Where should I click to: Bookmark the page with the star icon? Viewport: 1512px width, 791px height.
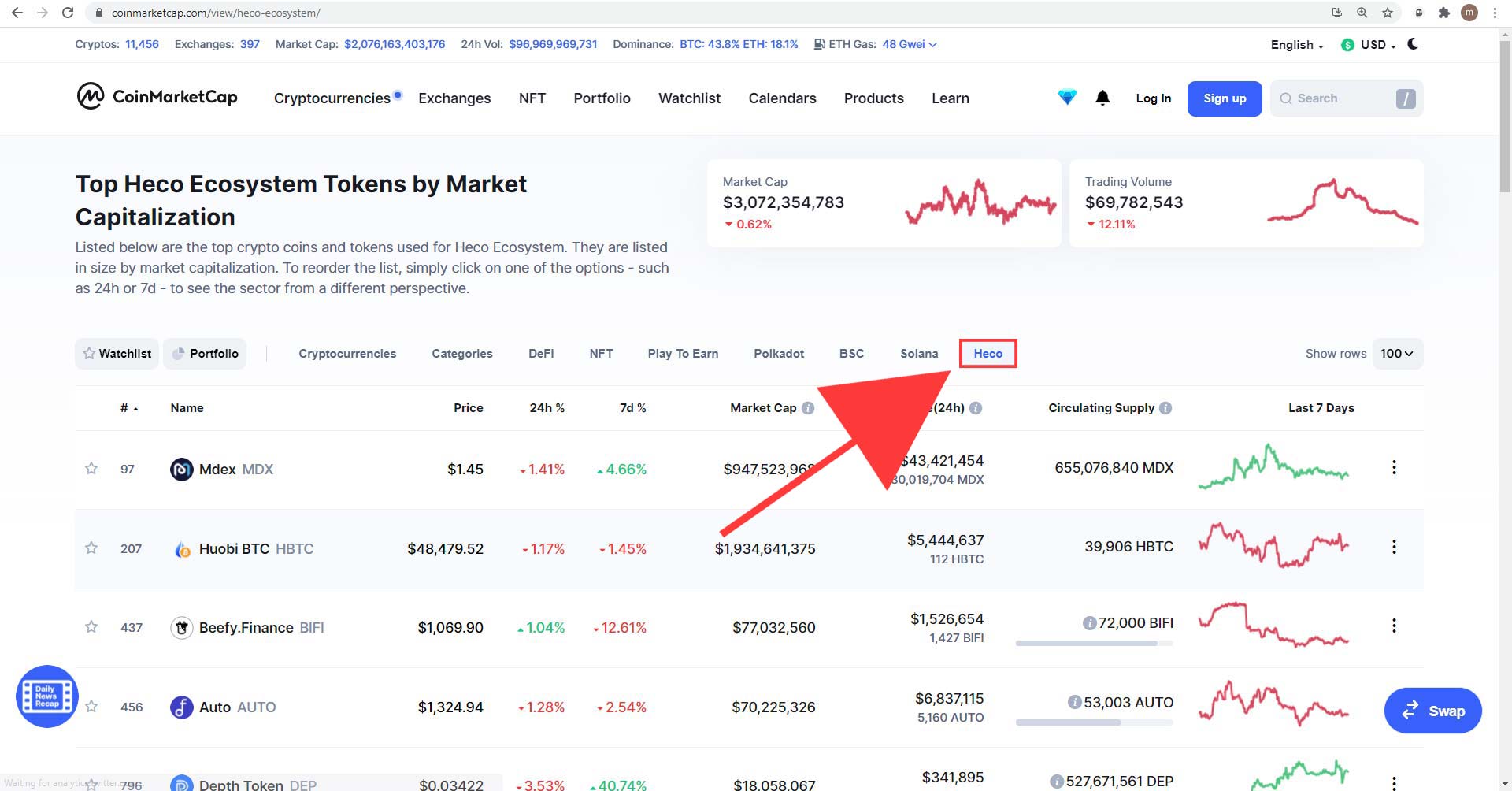click(1388, 13)
